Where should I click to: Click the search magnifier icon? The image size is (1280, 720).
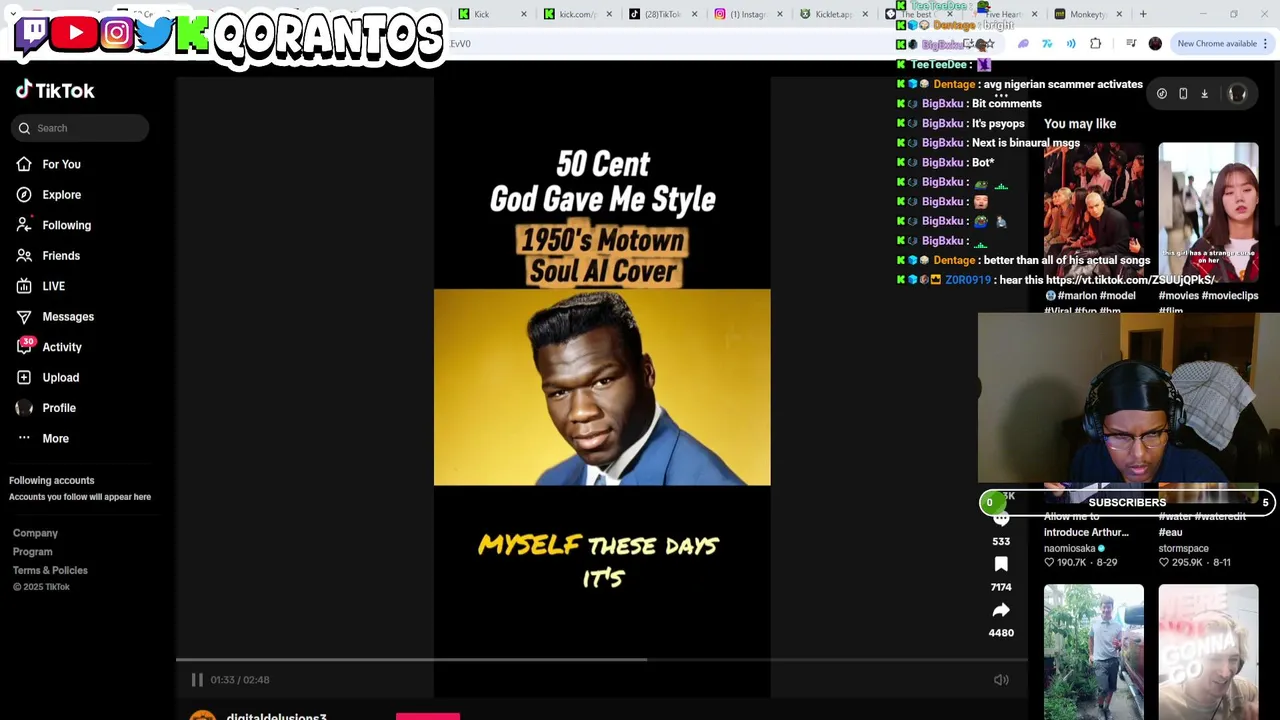tap(24, 128)
